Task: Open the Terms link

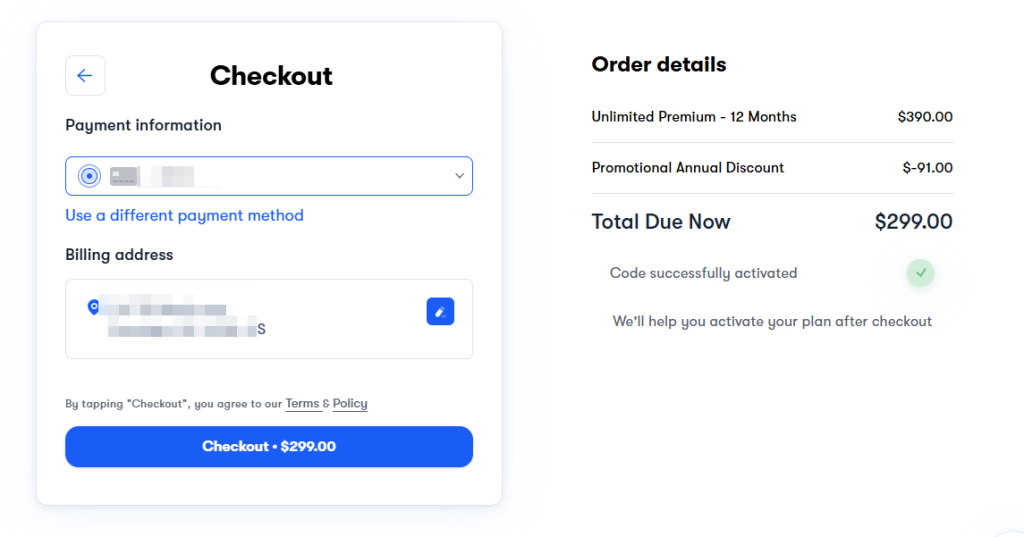Action: tap(302, 404)
